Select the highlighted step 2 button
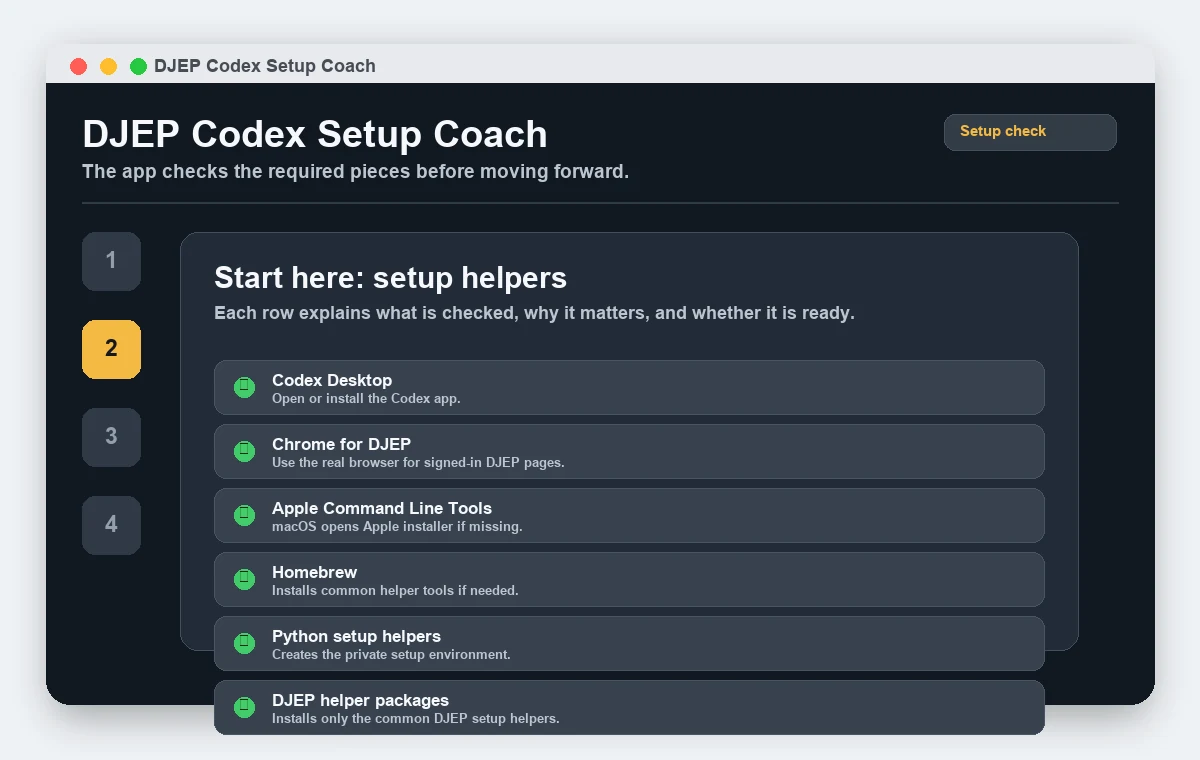 (111, 349)
